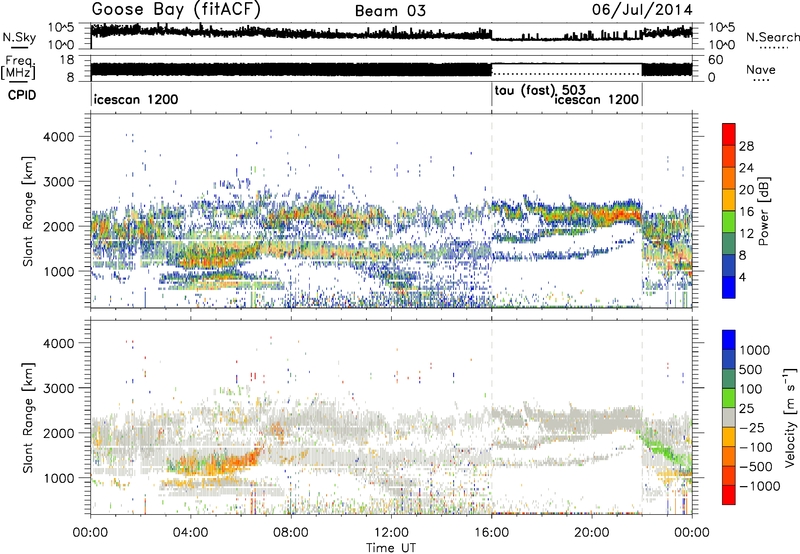Click the '3000' tick on velocity panel
This screenshot has width=800, height=554.
coord(59,388)
